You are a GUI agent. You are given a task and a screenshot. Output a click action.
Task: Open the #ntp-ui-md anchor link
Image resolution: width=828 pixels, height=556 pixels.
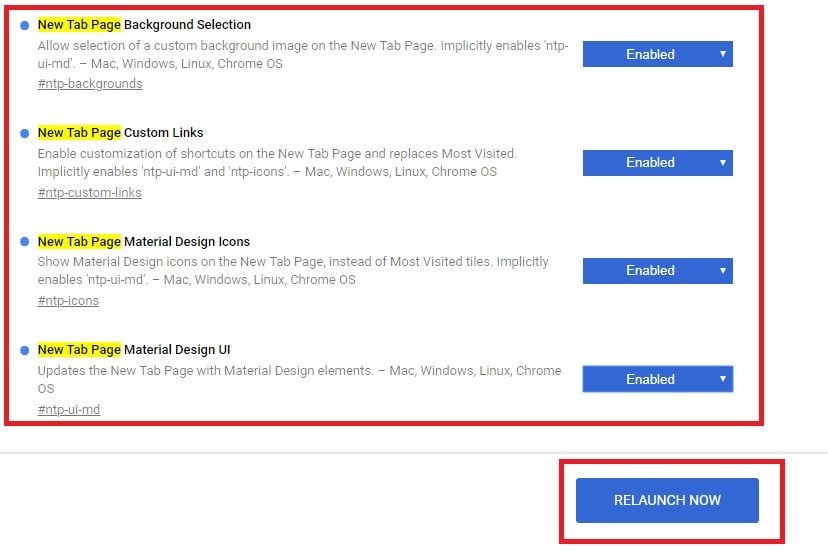click(x=69, y=410)
